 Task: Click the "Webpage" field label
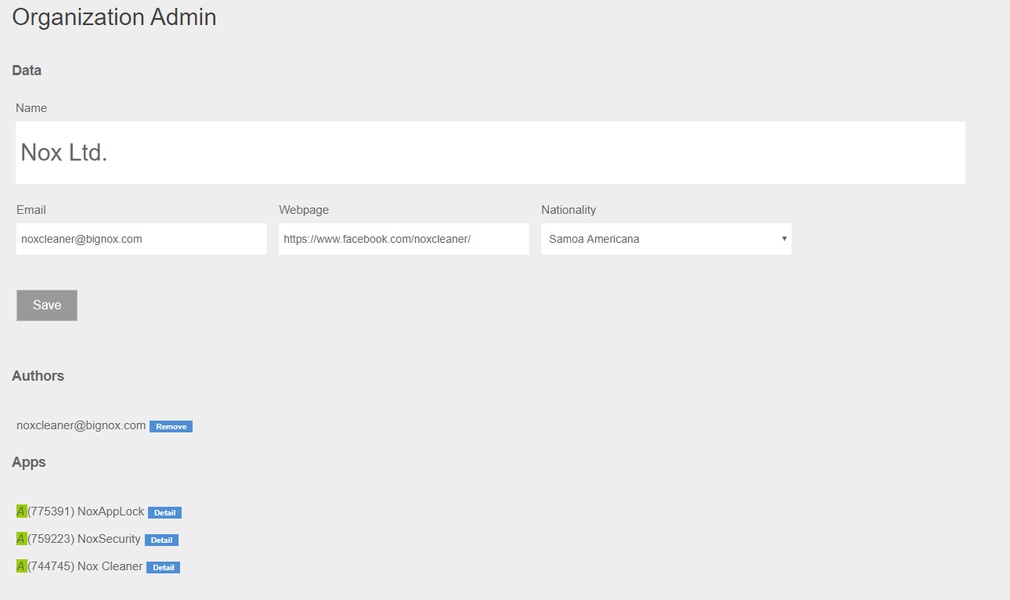304,210
